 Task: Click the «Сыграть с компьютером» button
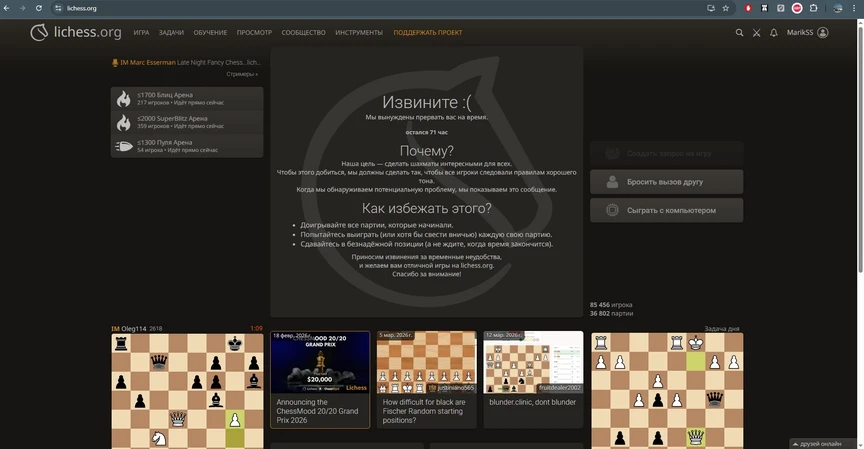pyautogui.click(x=666, y=210)
